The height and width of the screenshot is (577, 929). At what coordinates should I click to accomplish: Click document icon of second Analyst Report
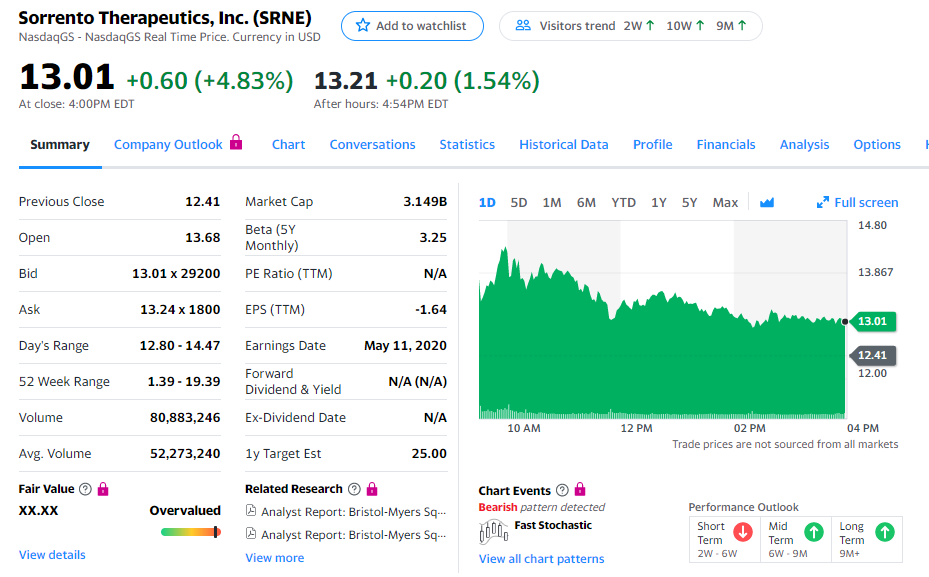(251, 534)
